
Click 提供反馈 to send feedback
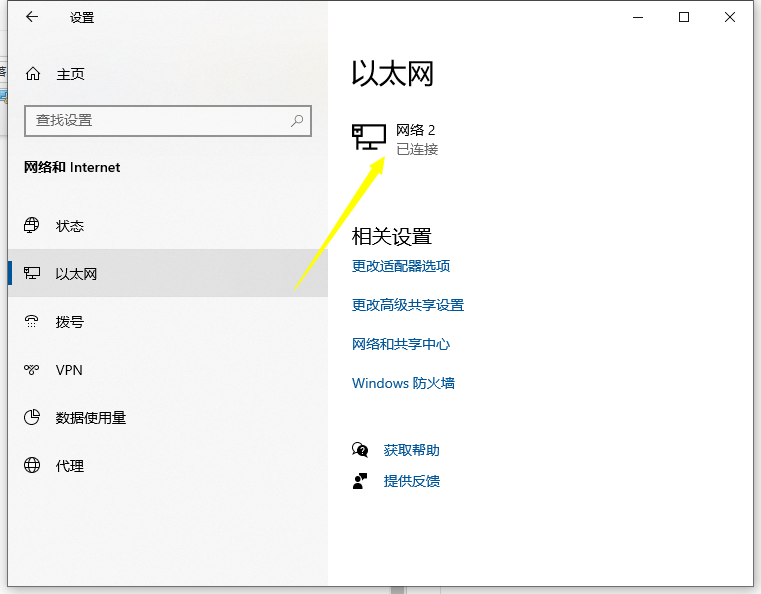click(411, 481)
